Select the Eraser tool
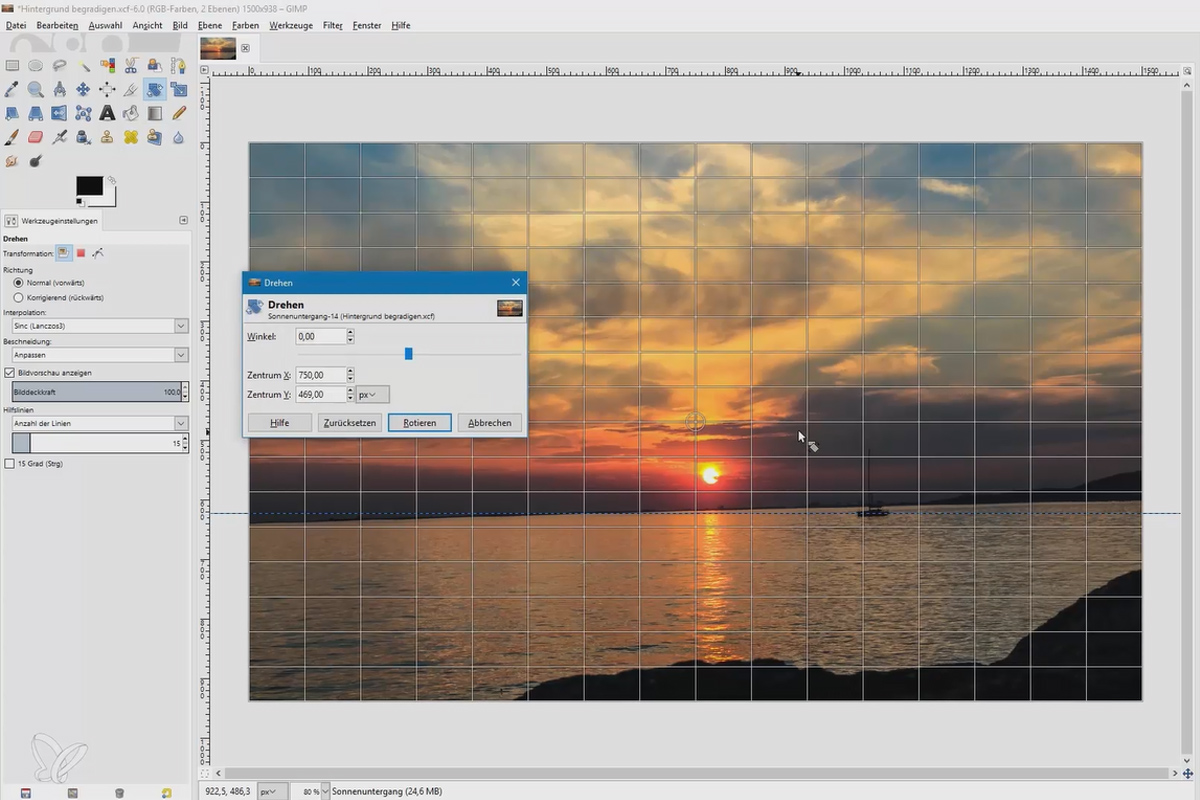This screenshot has height=800, width=1200. (35, 137)
